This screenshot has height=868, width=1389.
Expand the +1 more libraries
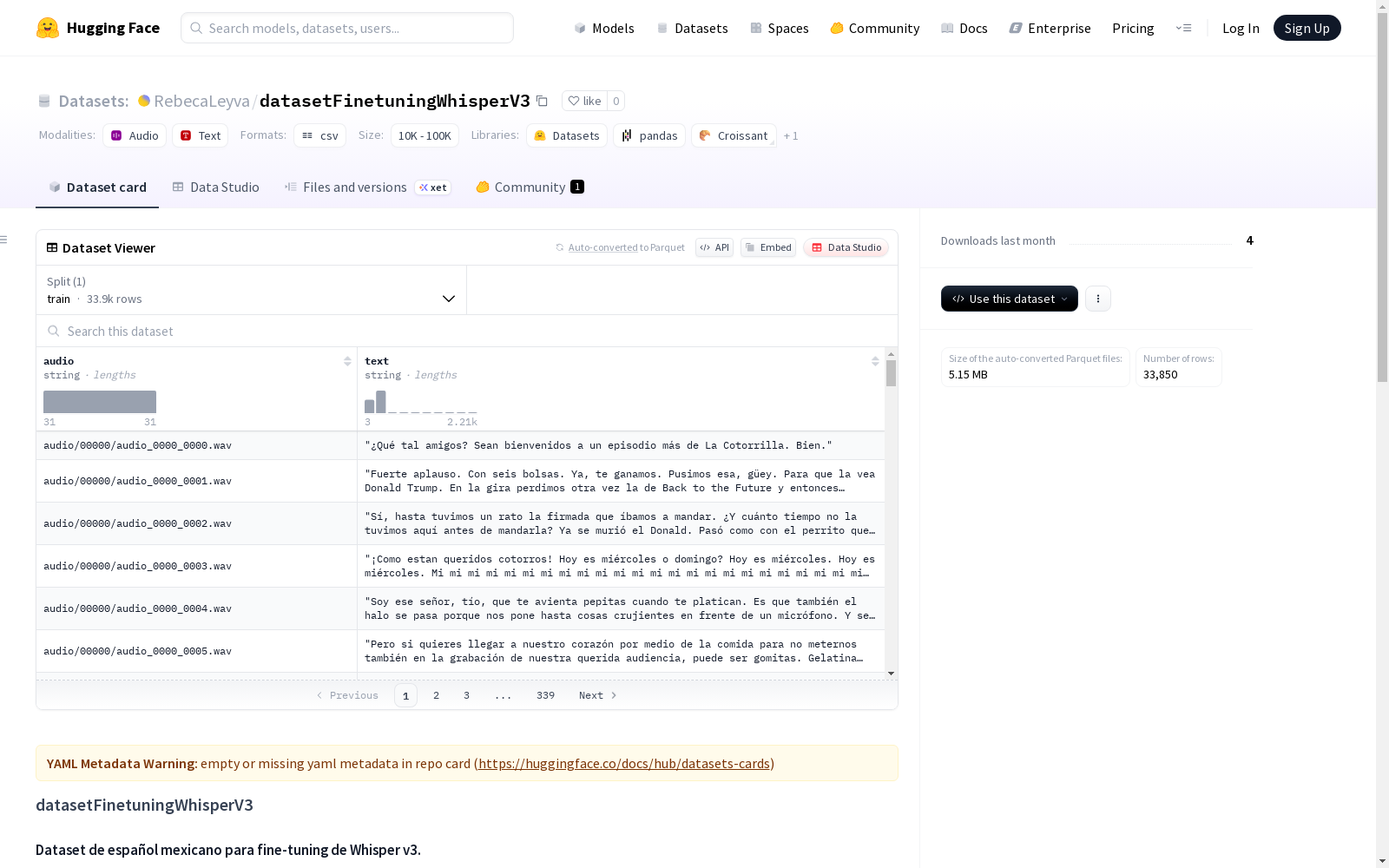click(x=791, y=135)
